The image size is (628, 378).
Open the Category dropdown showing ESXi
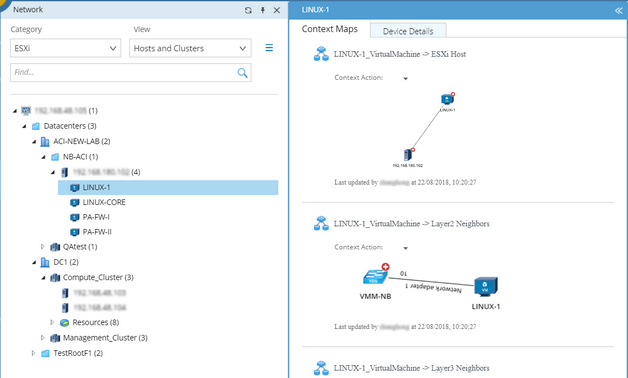pyautogui.click(x=66, y=48)
